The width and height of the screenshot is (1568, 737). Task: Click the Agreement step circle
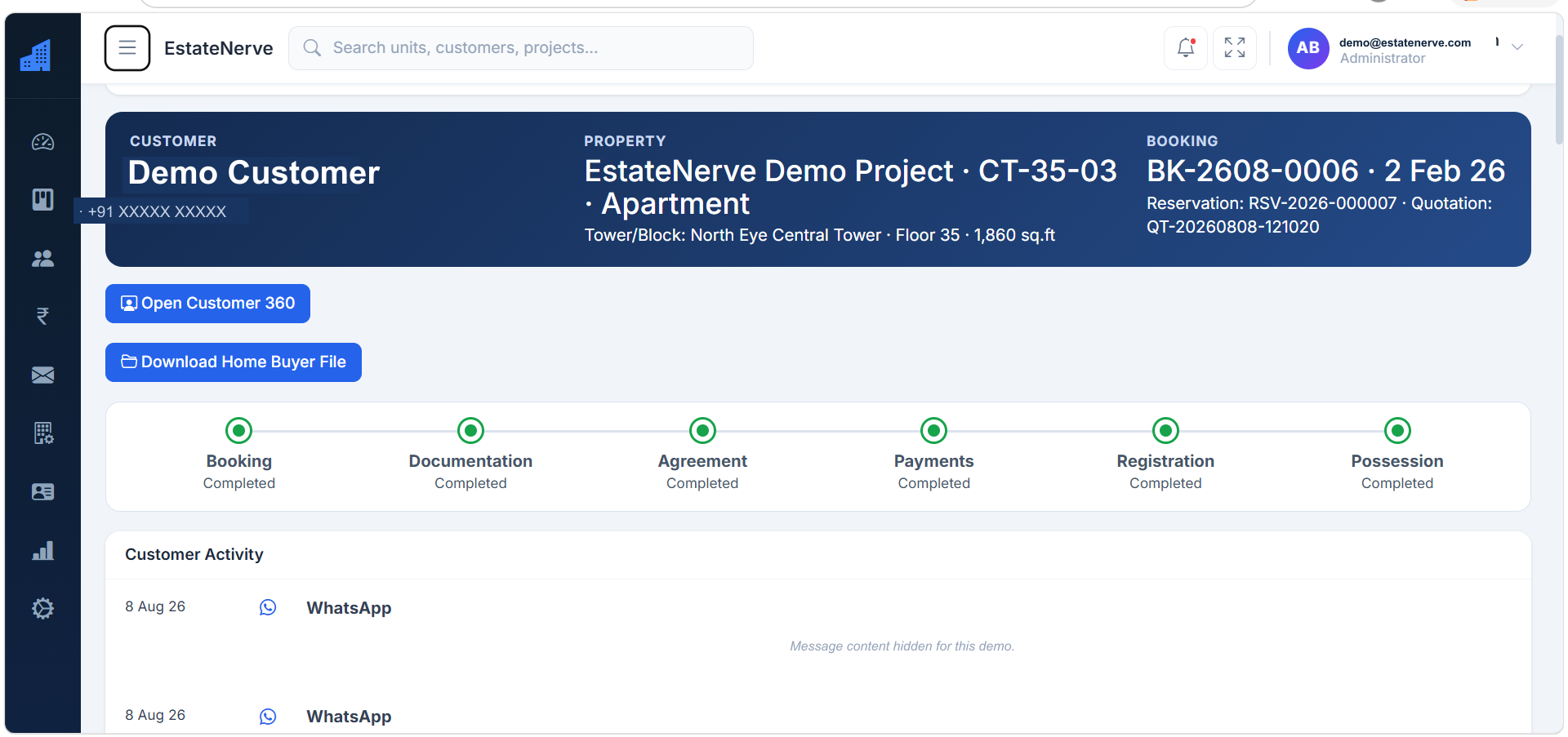(702, 430)
